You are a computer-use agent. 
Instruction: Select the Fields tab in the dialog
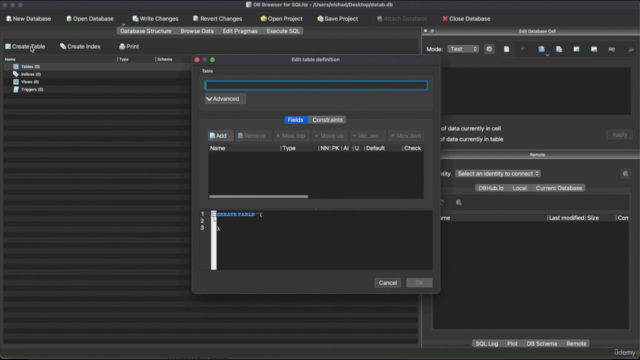coord(295,120)
